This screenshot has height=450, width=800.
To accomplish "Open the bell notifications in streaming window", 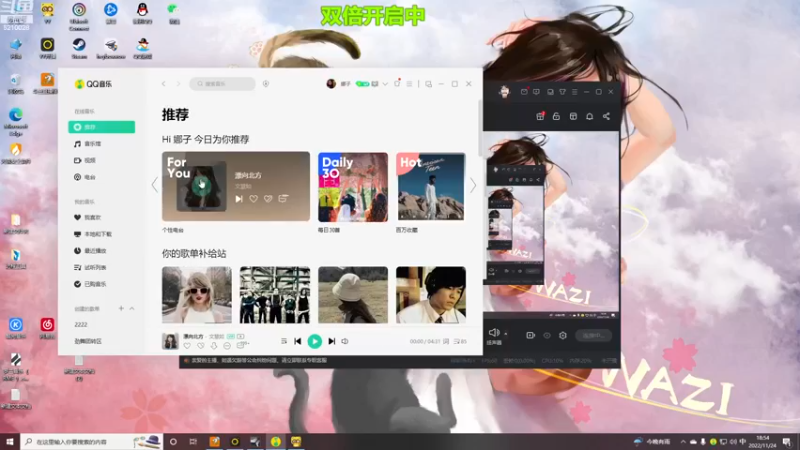I will point(589,116).
